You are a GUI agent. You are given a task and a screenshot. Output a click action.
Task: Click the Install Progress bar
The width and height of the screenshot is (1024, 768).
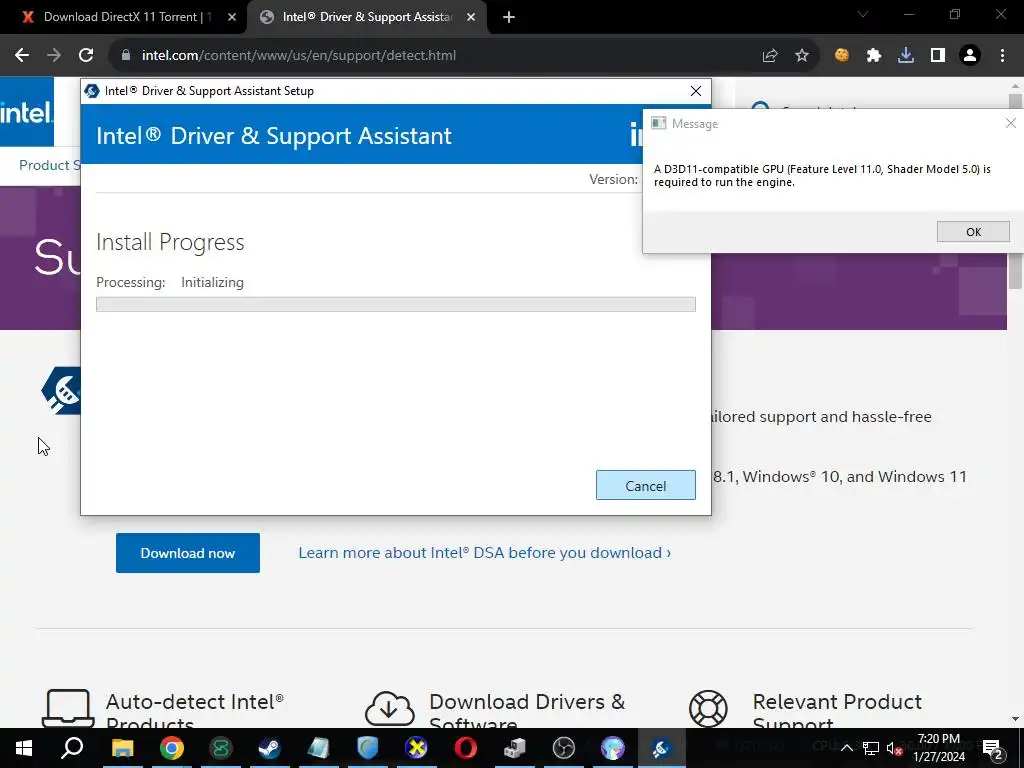point(396,304)
